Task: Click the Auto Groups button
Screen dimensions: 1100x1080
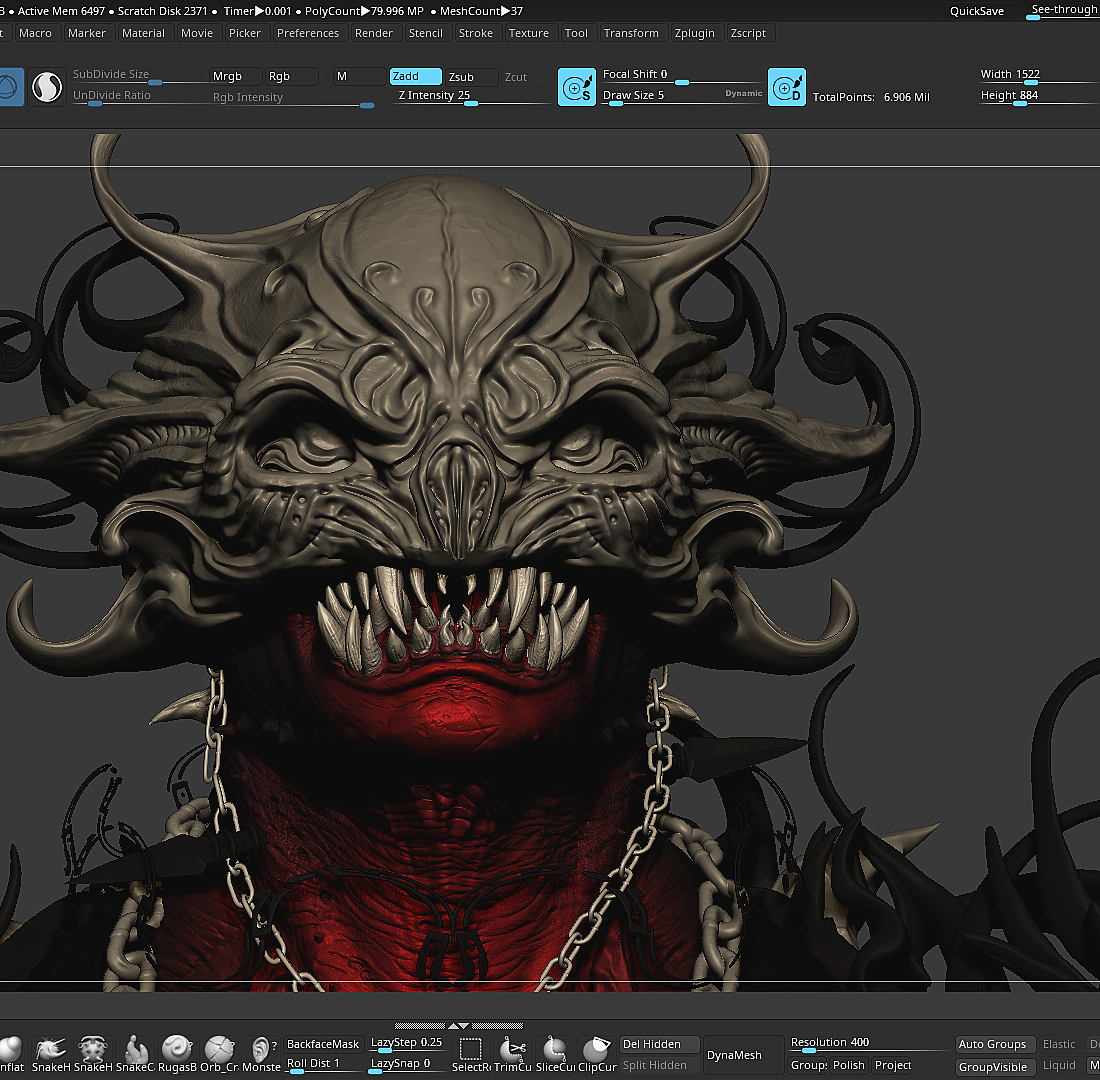Action: 996,1044
